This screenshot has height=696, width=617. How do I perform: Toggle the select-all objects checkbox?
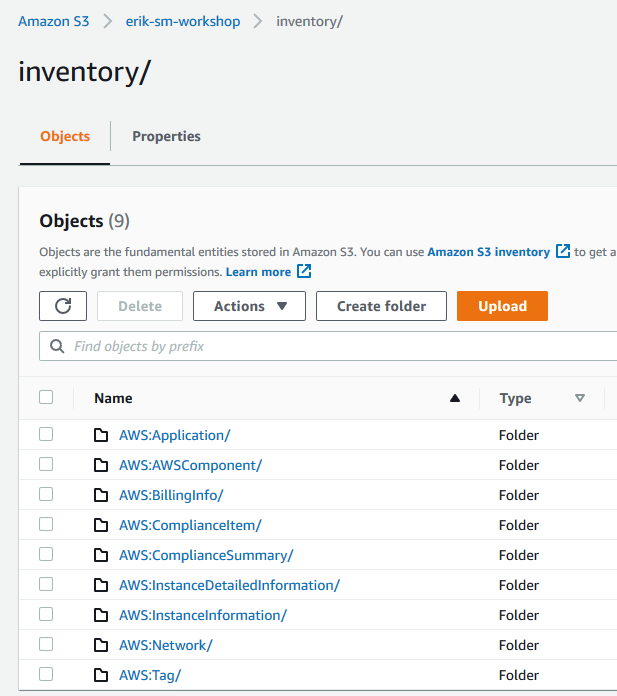pyautogui.click(x=46, y=397)
